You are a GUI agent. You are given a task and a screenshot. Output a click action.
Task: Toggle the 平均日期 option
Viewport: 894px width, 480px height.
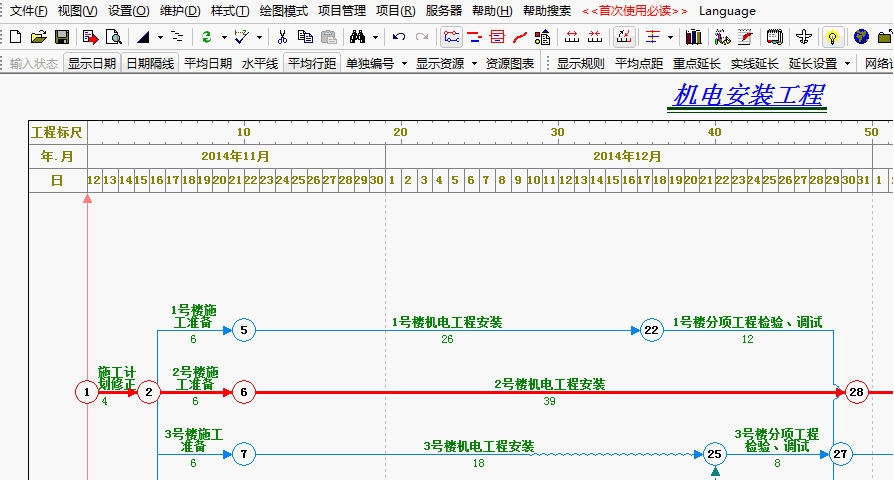[x=208, y=63]
